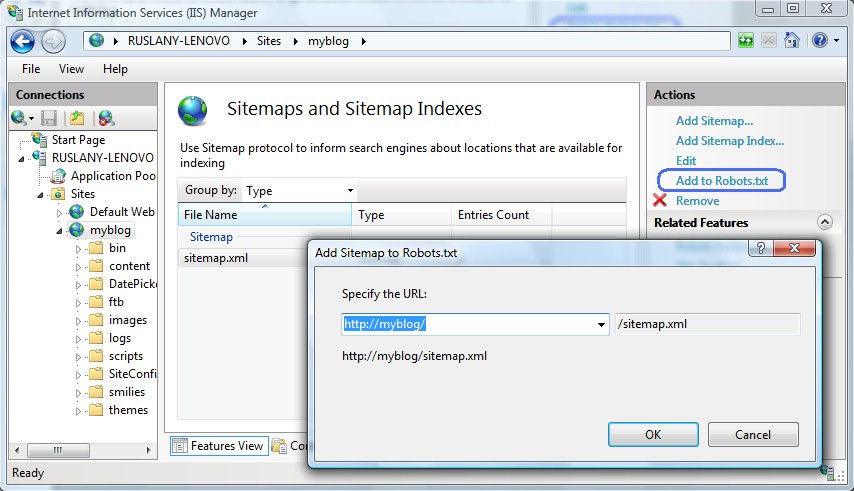The image size is (854, 491).
Task: Sort by the Entries Count column header
Action: (502, 215)
